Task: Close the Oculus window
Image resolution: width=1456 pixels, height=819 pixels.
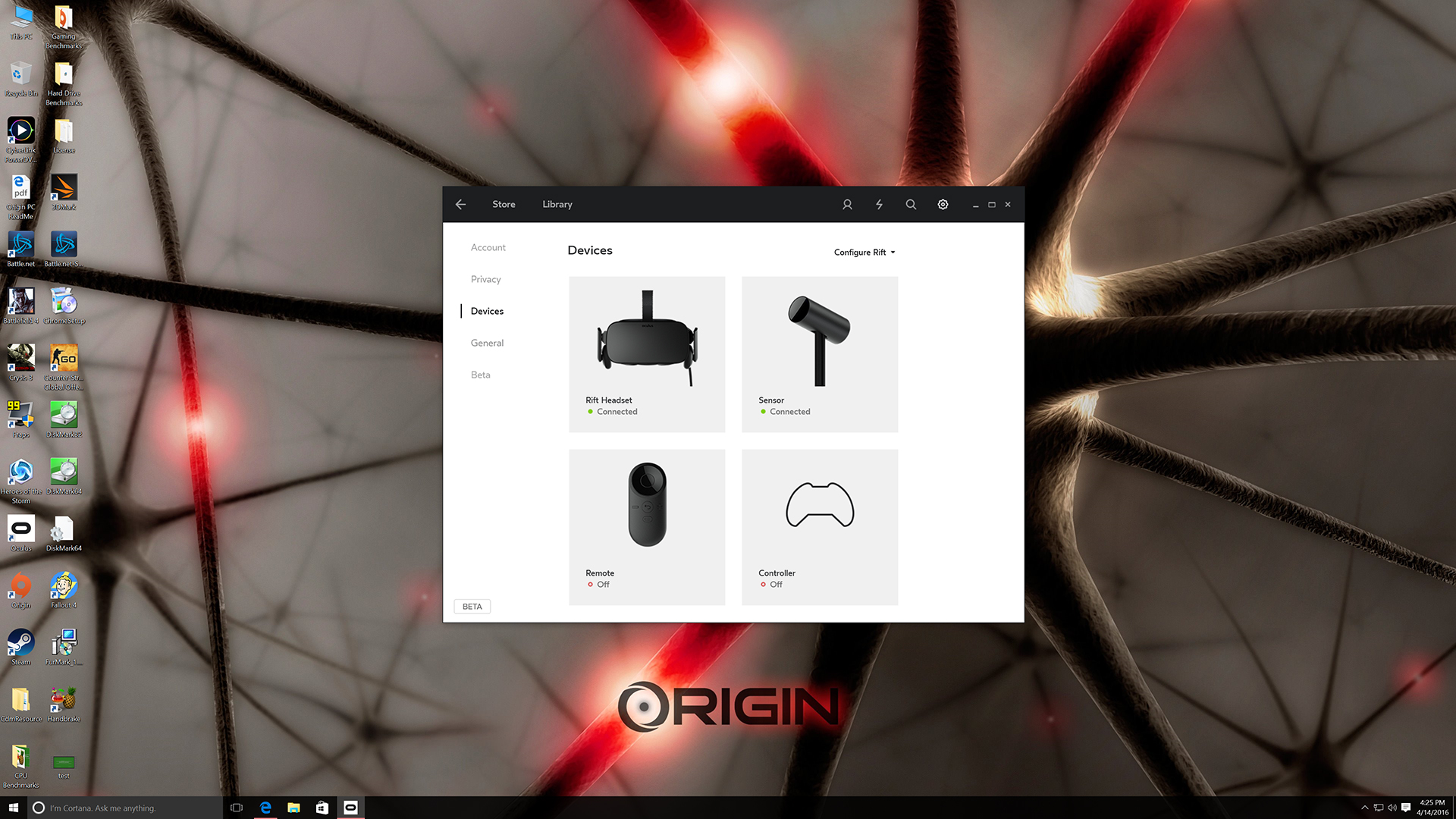Action: tap(1008, 205)
